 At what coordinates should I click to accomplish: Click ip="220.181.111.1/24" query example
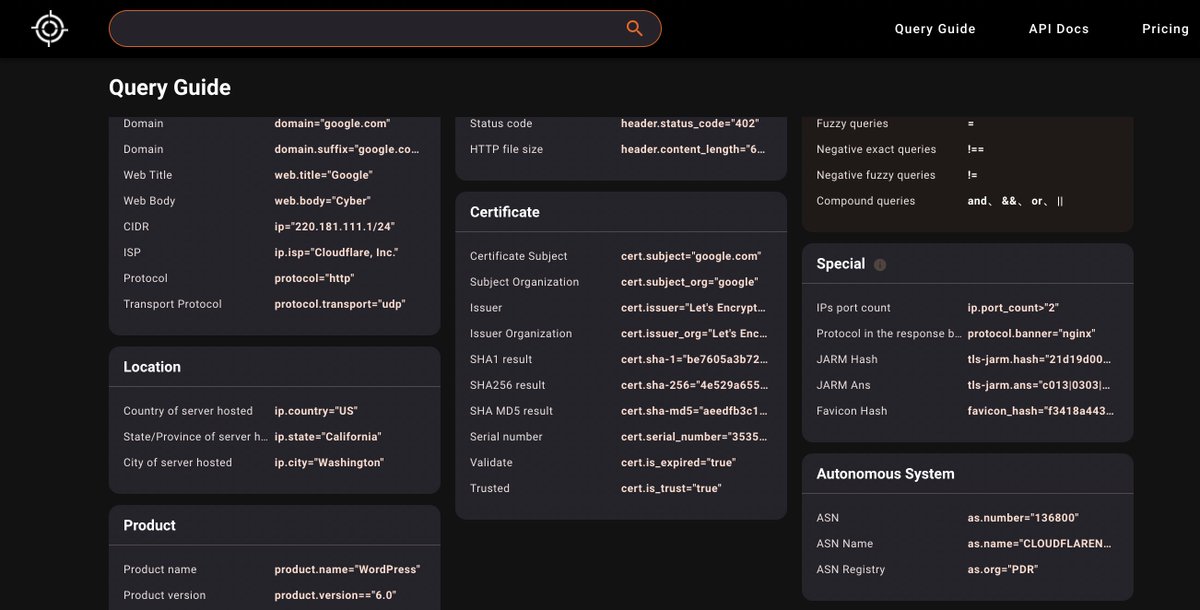pyautogui.click(x=335, y=227)
